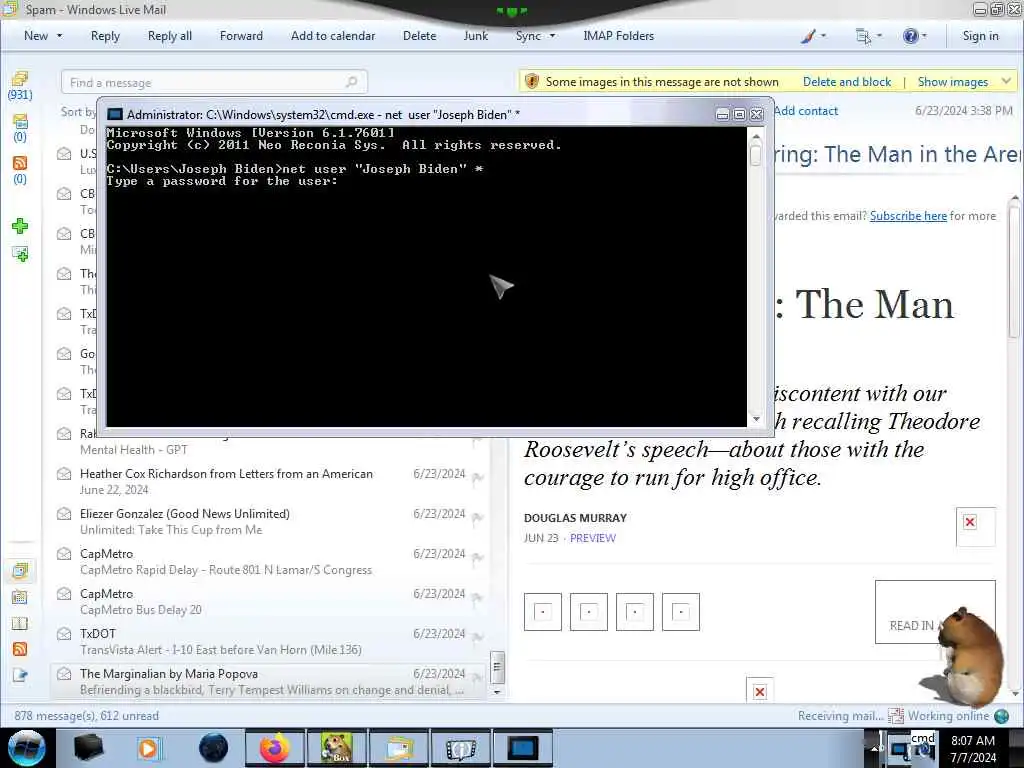The width and height of the screenshot is (1024, 768).
Task: Click the Working online globe icon
Action: point(1002,716)
